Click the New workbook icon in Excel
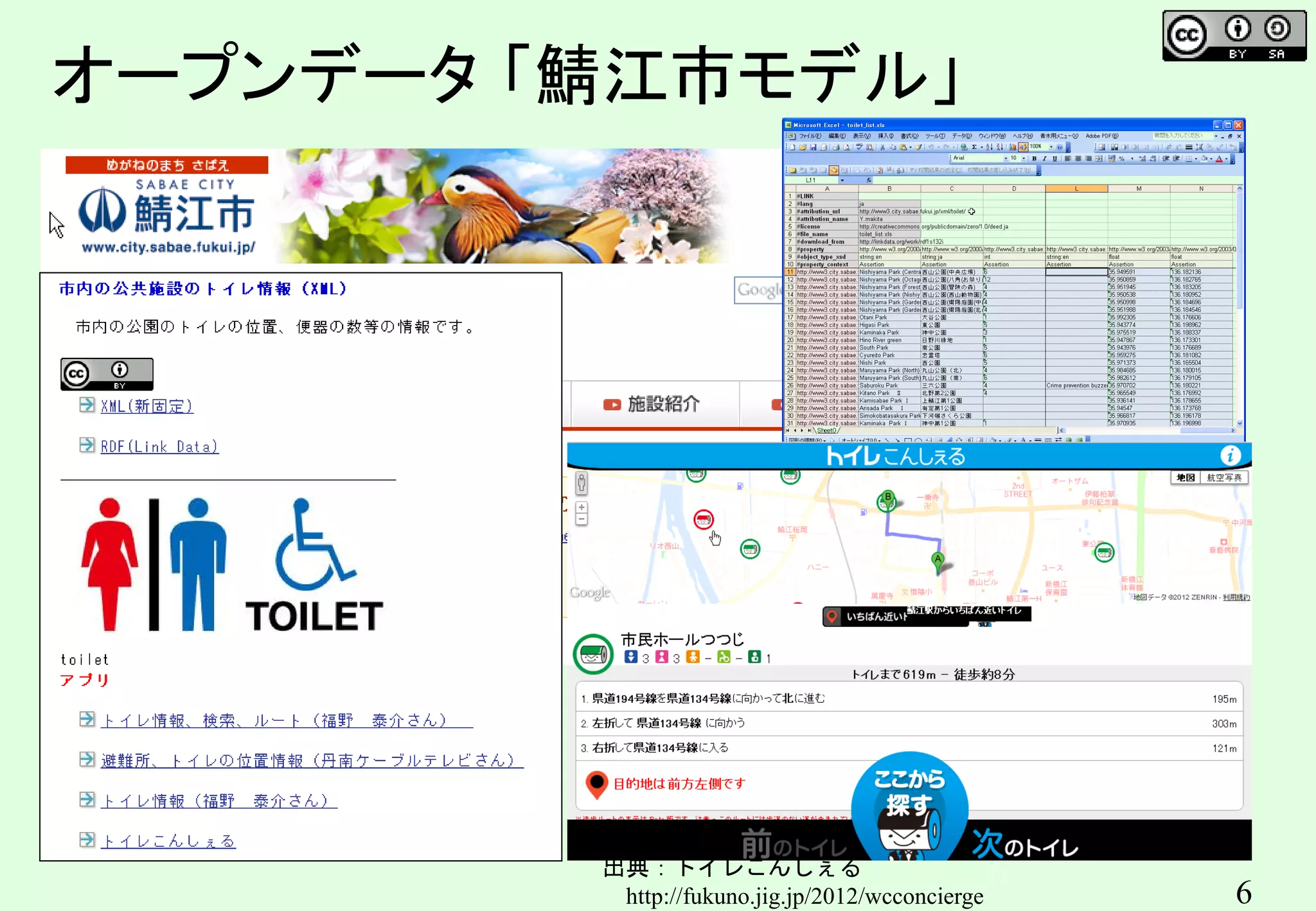 [x=792, y=147]
